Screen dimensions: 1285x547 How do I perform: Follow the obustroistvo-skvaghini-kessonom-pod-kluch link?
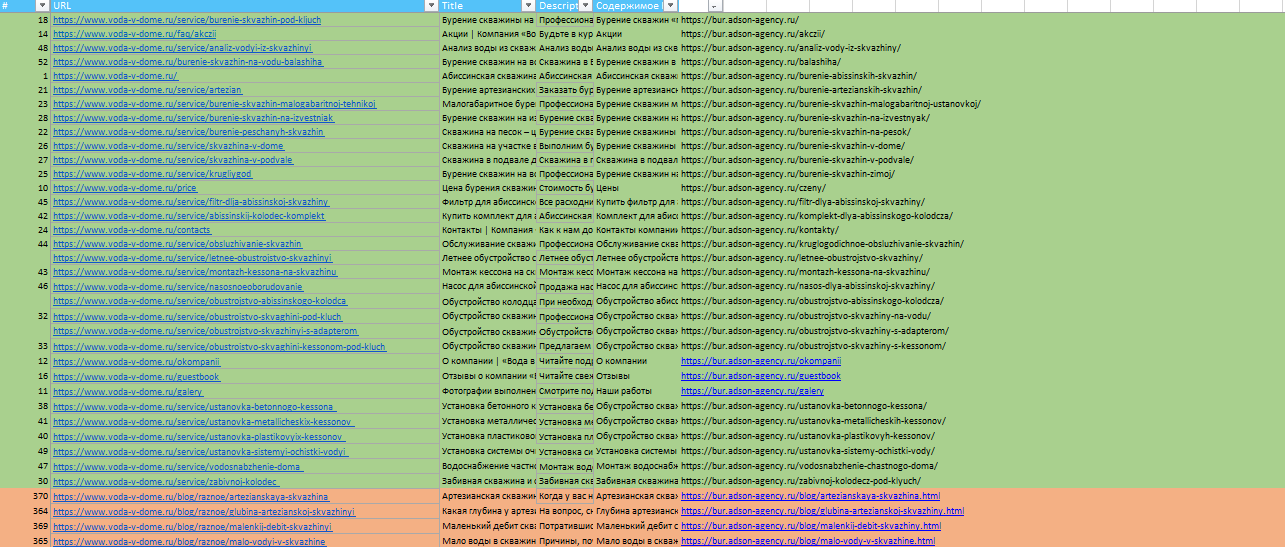coord(220,346)
